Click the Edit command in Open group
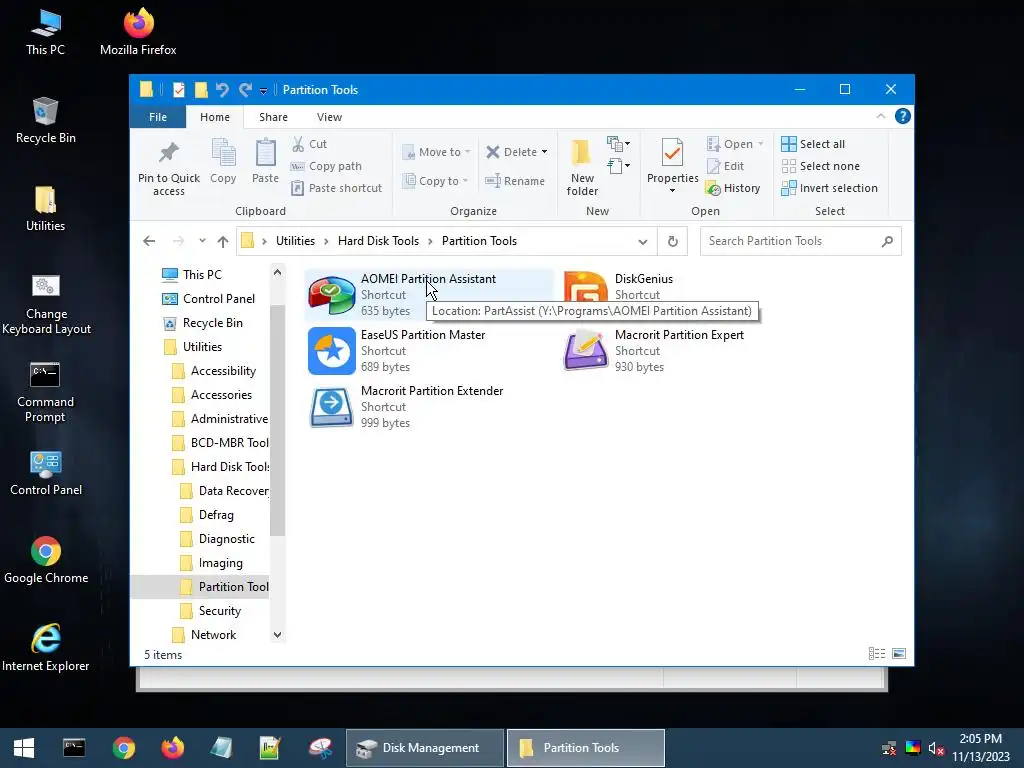This screenshot has height=768, width=1024. point(726,166)
